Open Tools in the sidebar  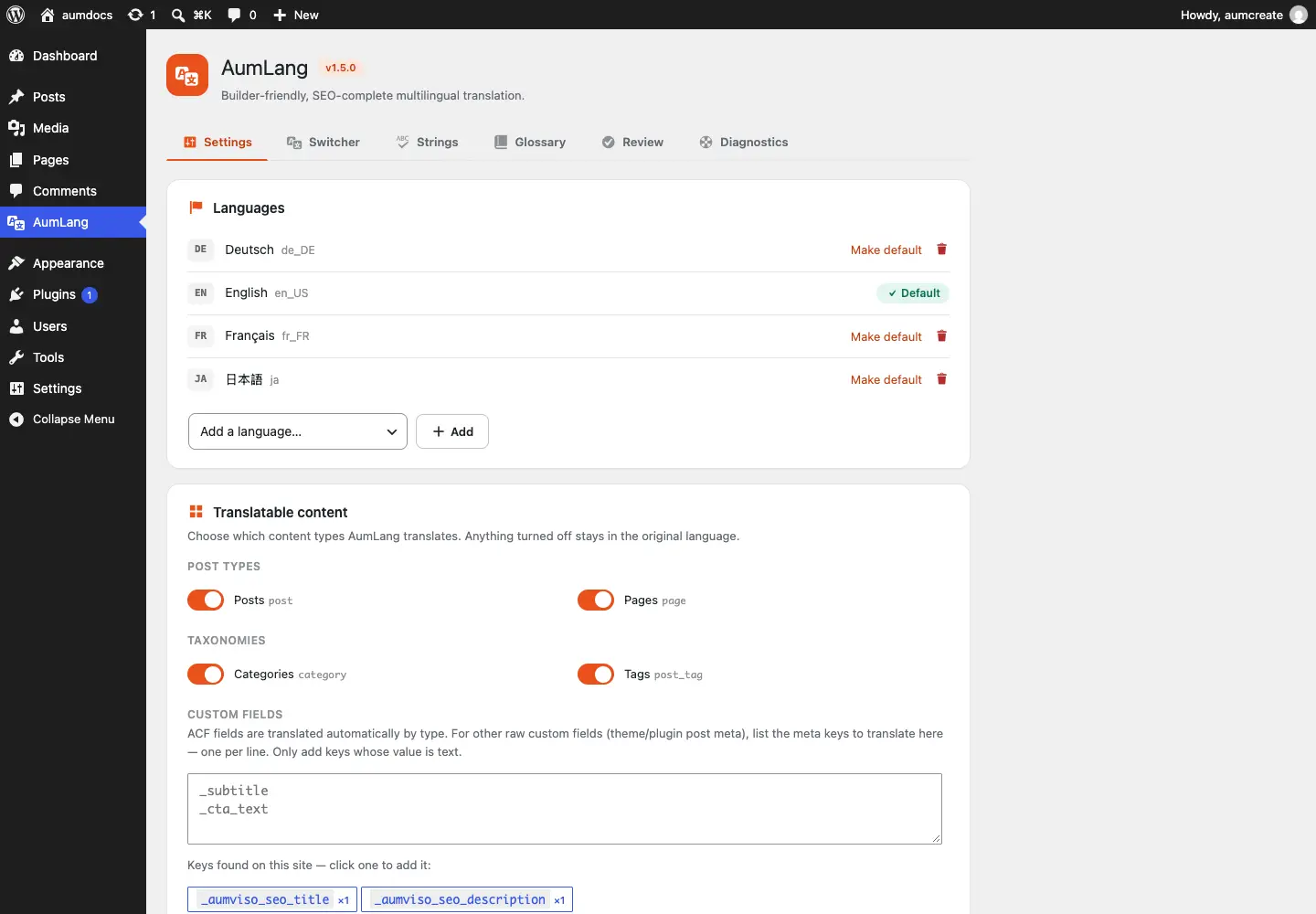click(73, 357)
